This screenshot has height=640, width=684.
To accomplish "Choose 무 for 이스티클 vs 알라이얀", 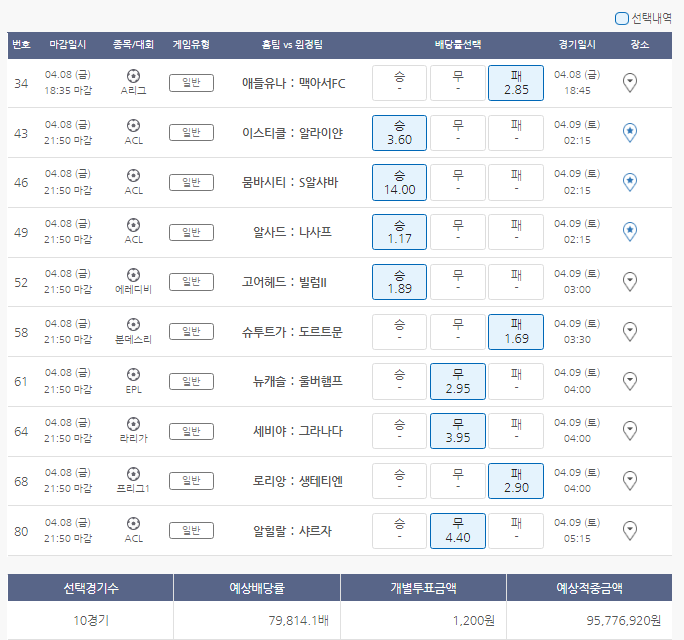I will [x=458, y=133].
